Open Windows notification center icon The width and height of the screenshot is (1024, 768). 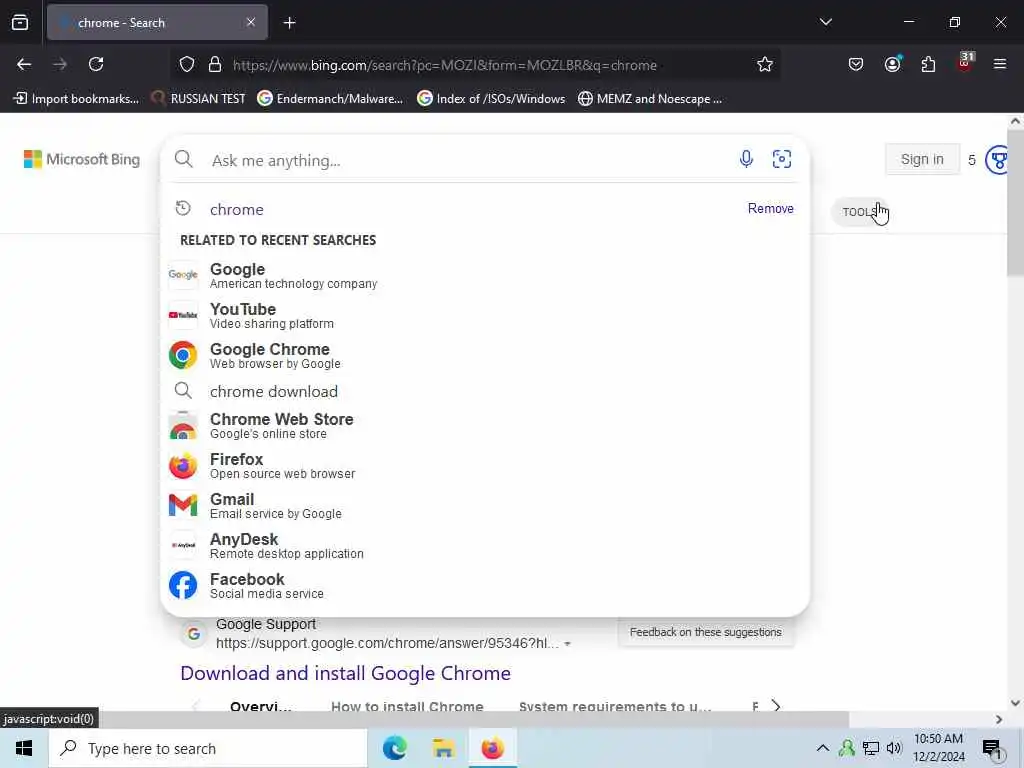tap(991, 749)
